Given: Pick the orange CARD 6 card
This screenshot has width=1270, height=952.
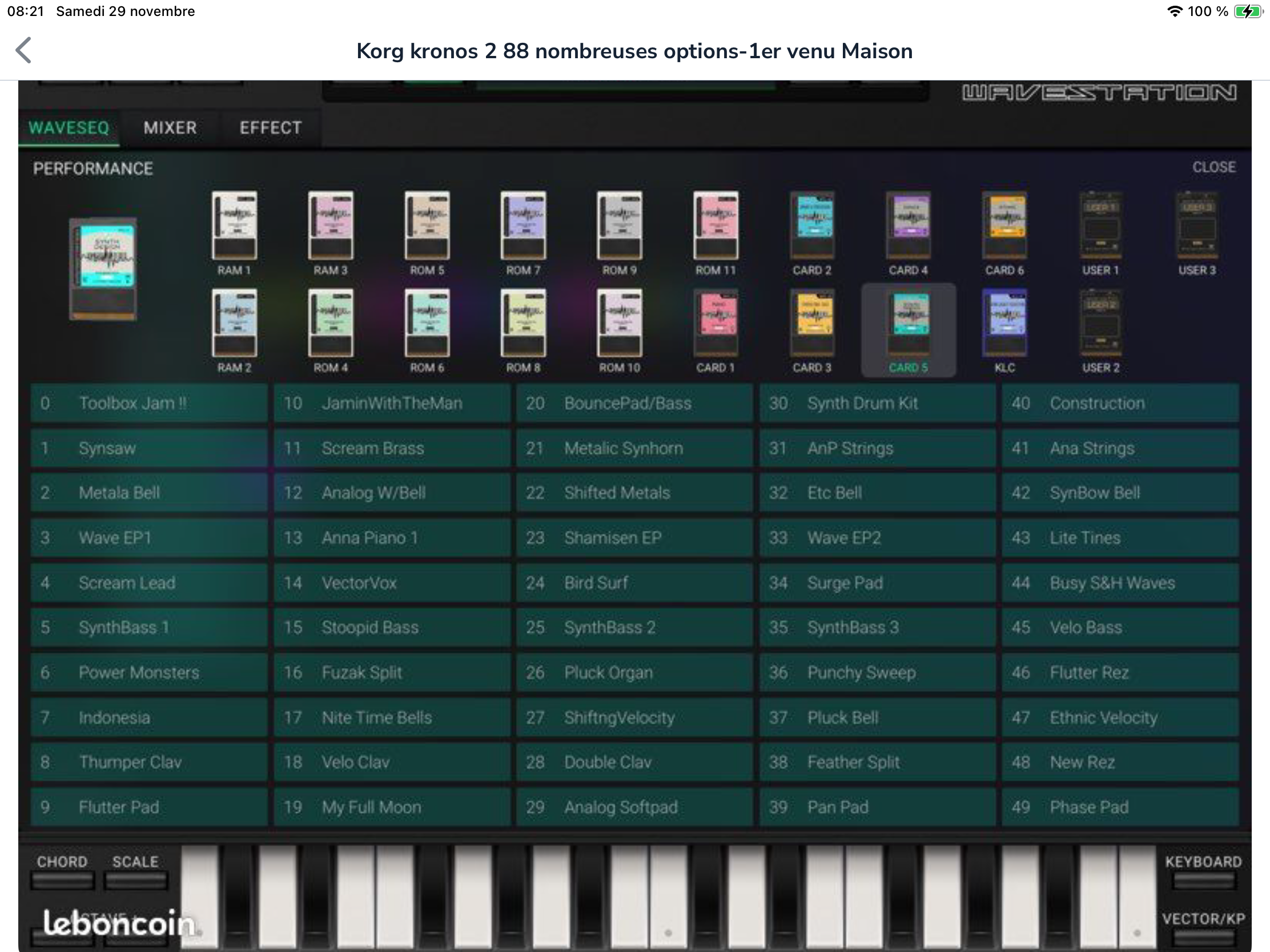Looking at the screenshot, I should pos(1004,227).
